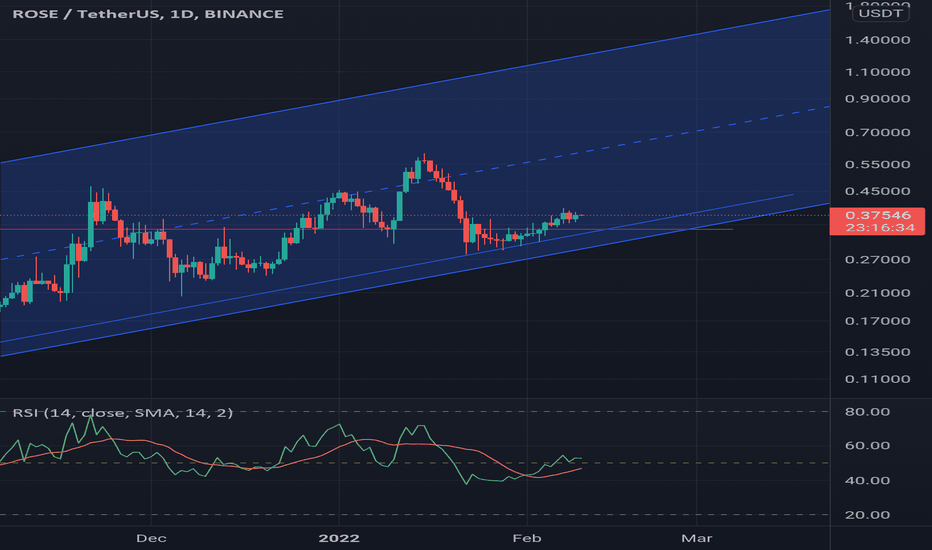Click the RSI 60.00 scale label

click(x=867, y=445)
